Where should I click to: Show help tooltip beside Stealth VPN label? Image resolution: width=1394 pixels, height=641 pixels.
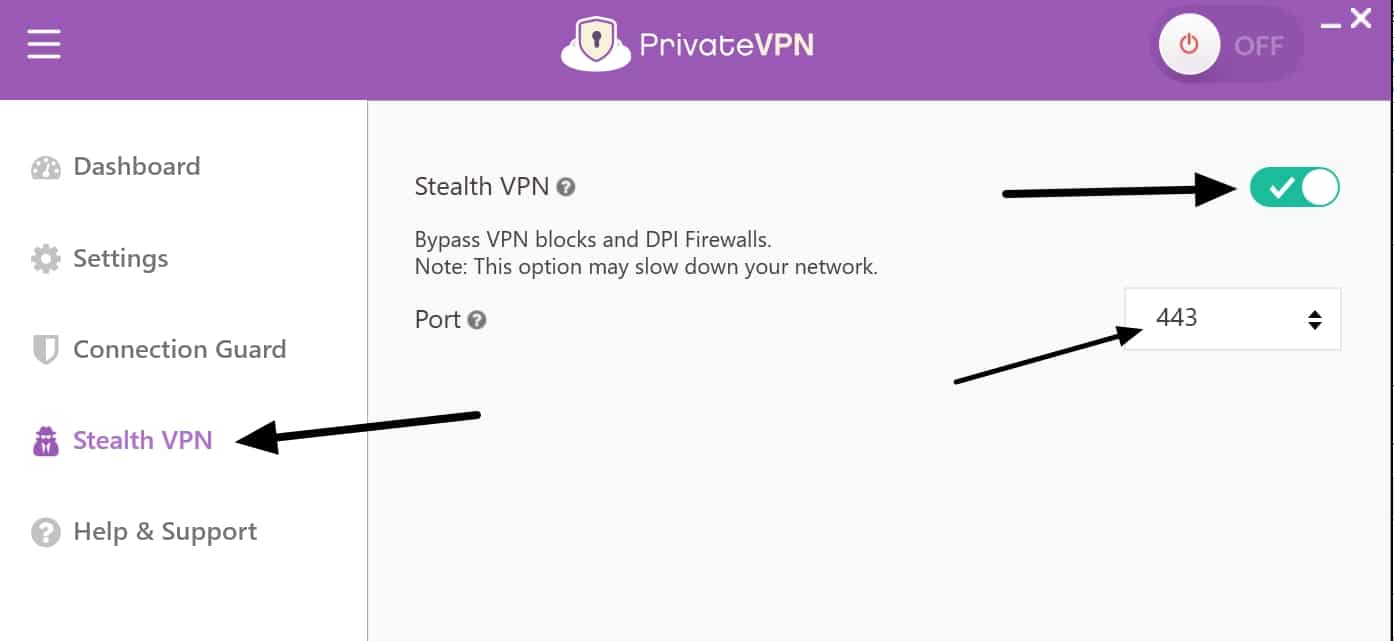(x=566, y=187)
